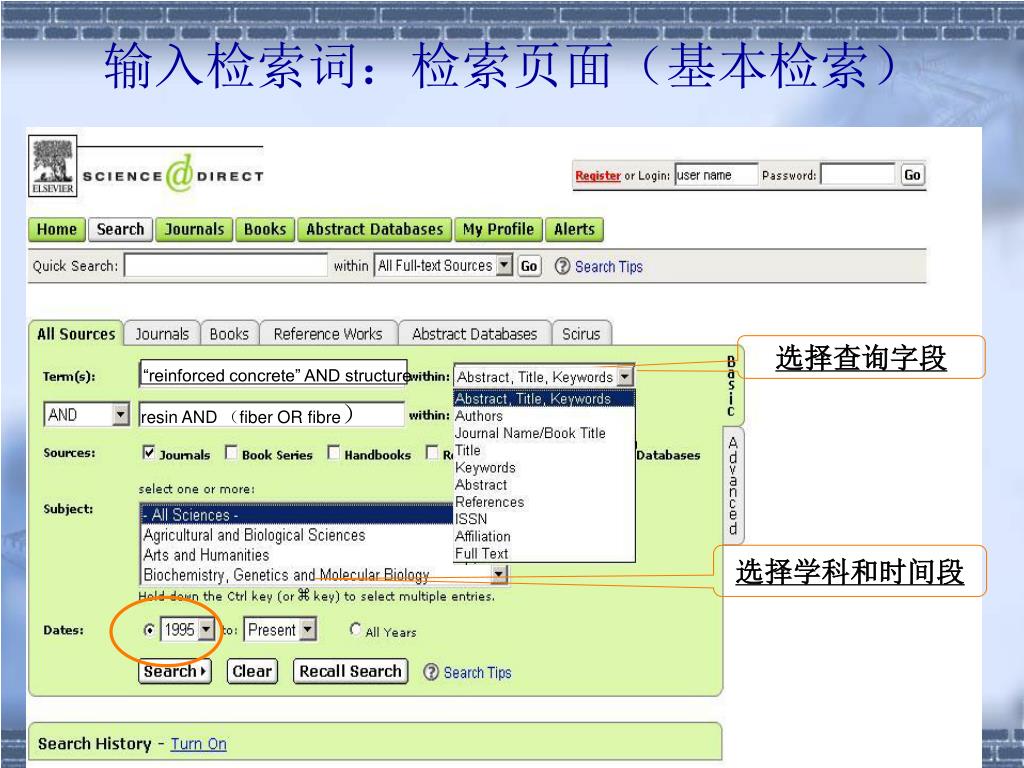Select the date range radio button
This screenshot has height=768, width=1024.
[150, 630]
